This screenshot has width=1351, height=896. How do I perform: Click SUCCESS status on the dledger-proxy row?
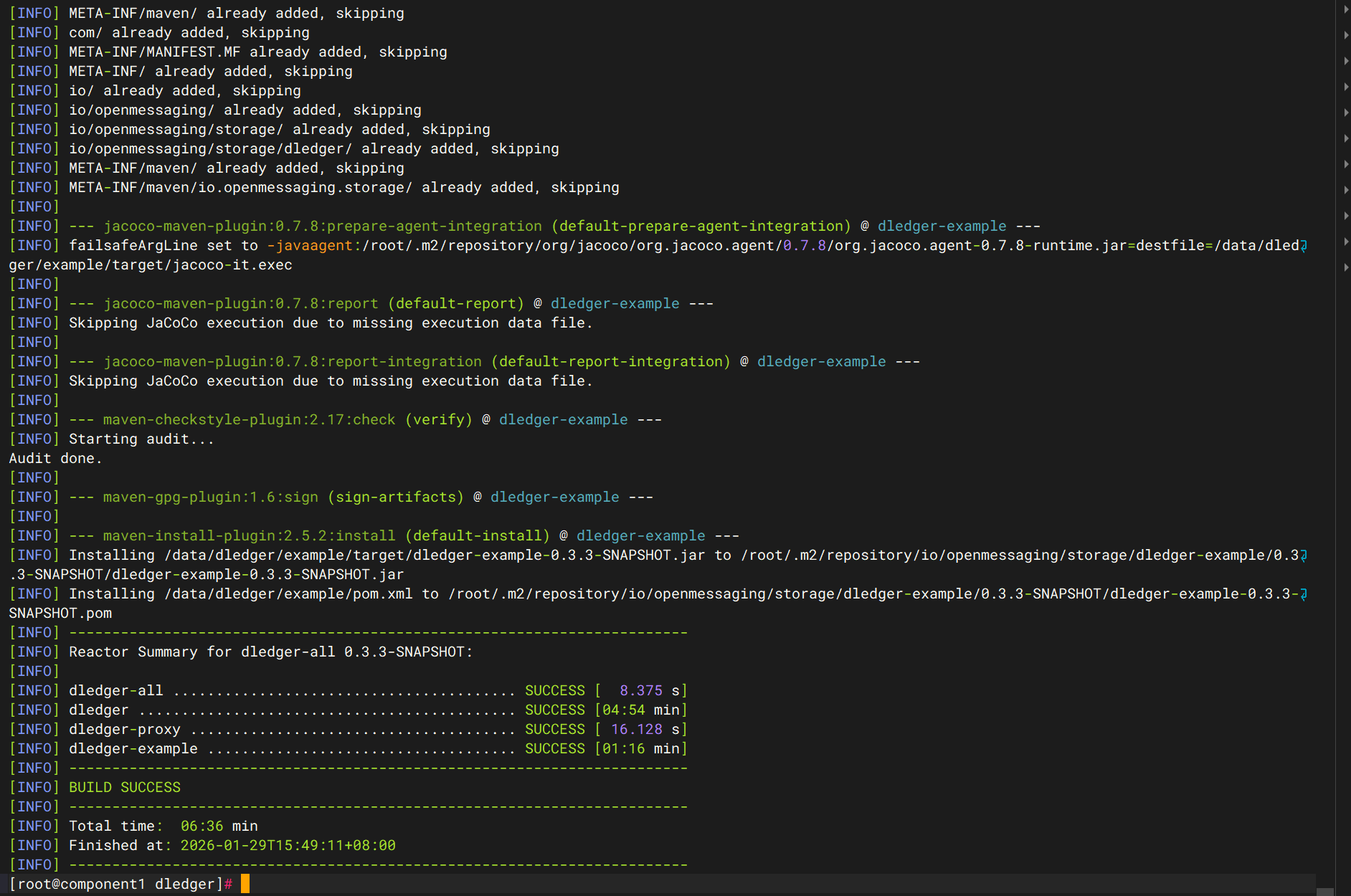[x=554, y=729]
